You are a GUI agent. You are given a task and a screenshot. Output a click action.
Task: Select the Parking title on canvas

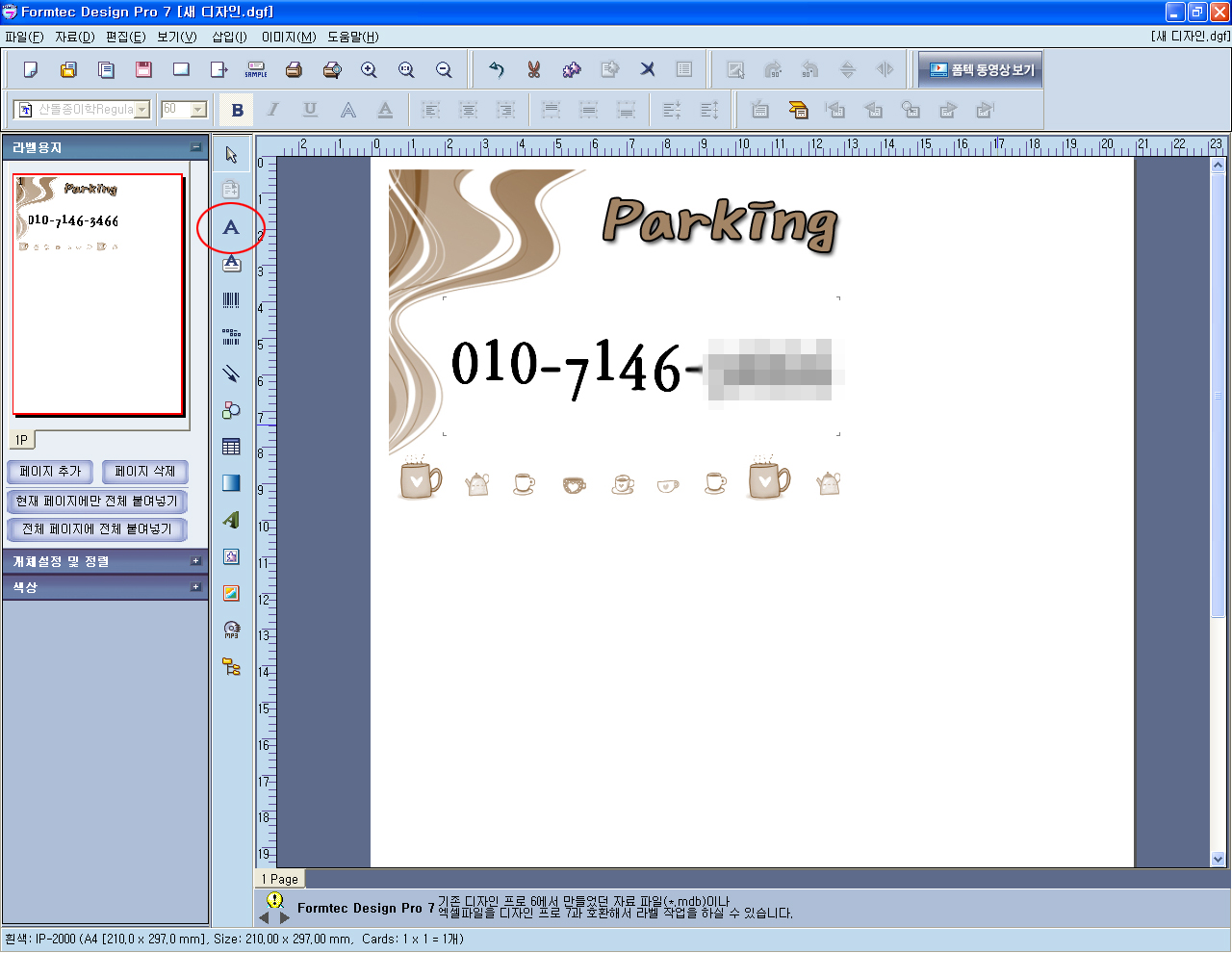(720, 224)
